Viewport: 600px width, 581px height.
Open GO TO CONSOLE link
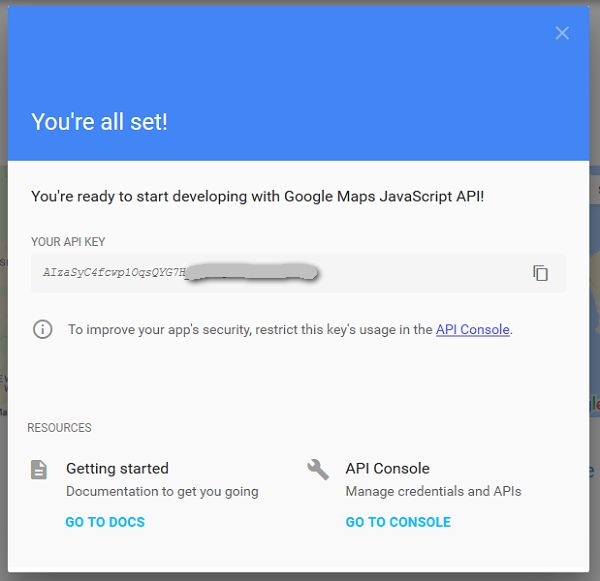398,522
